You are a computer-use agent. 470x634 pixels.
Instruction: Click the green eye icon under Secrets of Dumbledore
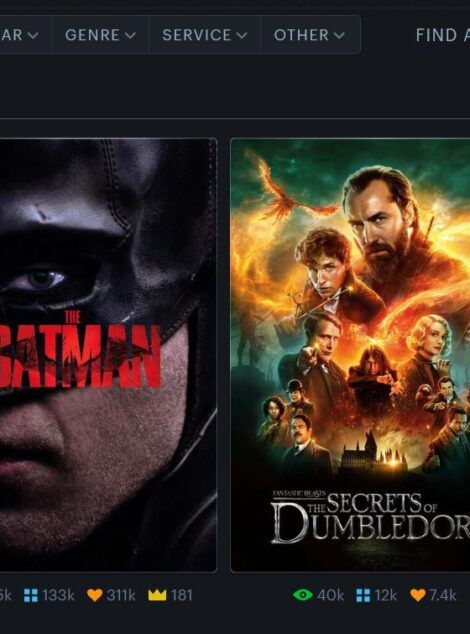coord(303,595)
